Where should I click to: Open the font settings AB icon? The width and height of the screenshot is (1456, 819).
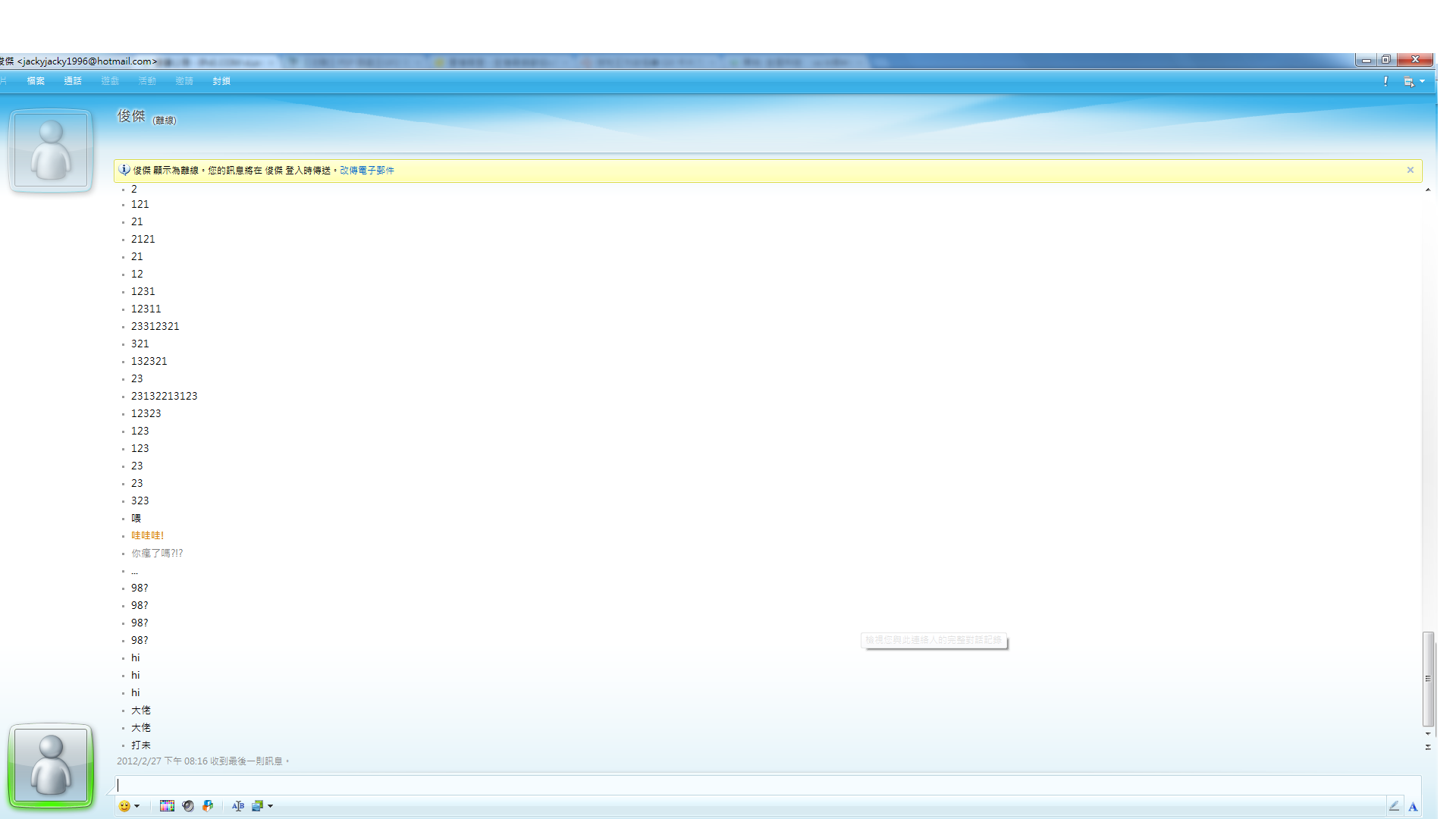pos(237,806)
